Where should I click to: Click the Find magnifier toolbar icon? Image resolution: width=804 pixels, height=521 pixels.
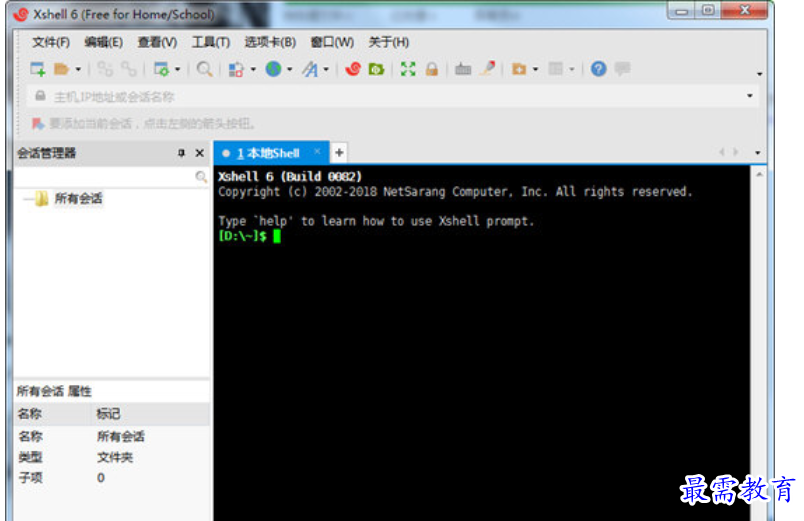[204, 69]
